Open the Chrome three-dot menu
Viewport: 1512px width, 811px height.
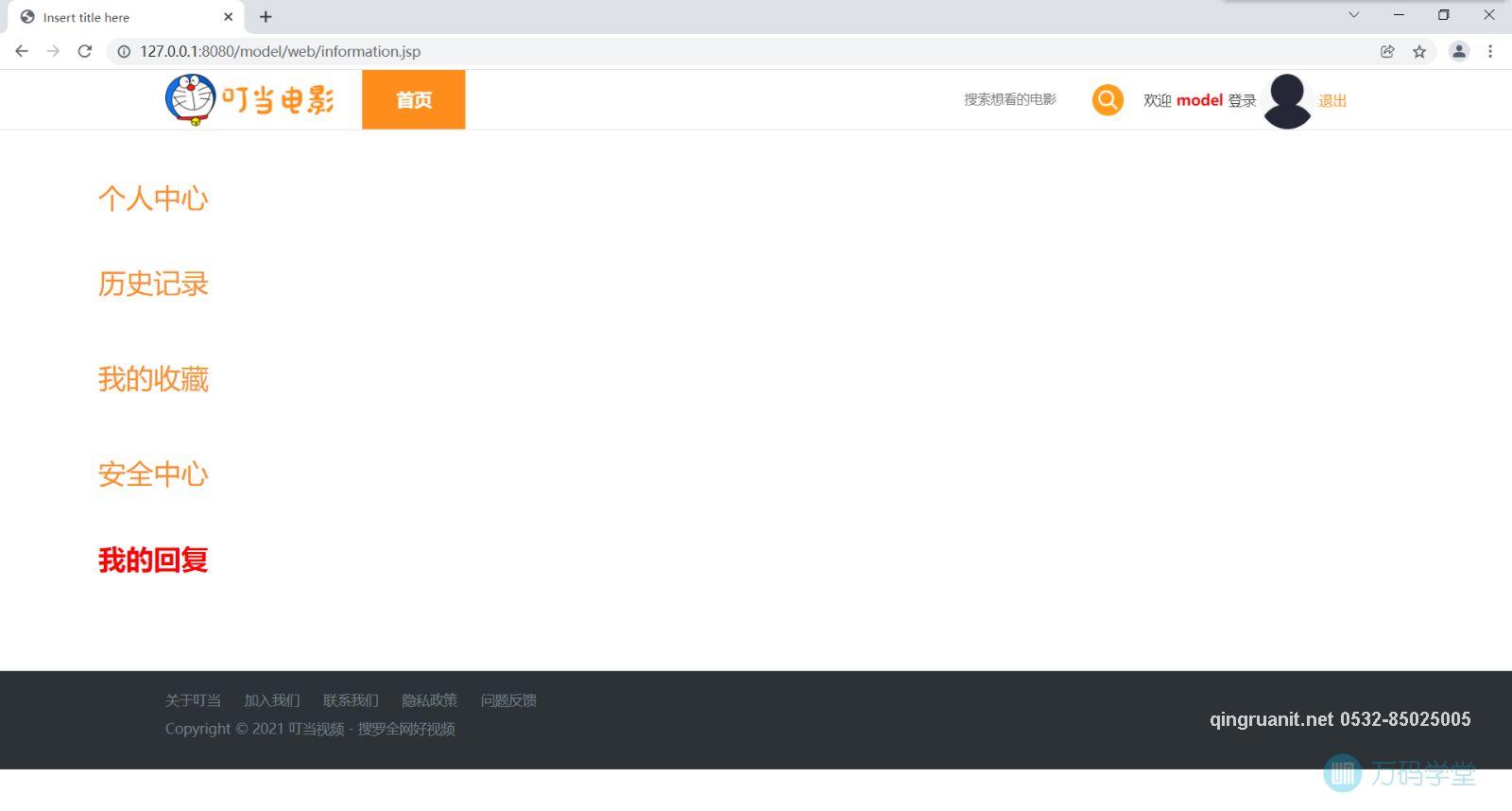click(x=1490, y=52)
